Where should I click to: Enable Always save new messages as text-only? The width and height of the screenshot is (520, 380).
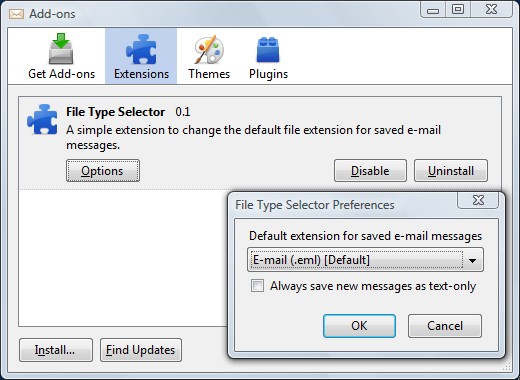[257, 286]
